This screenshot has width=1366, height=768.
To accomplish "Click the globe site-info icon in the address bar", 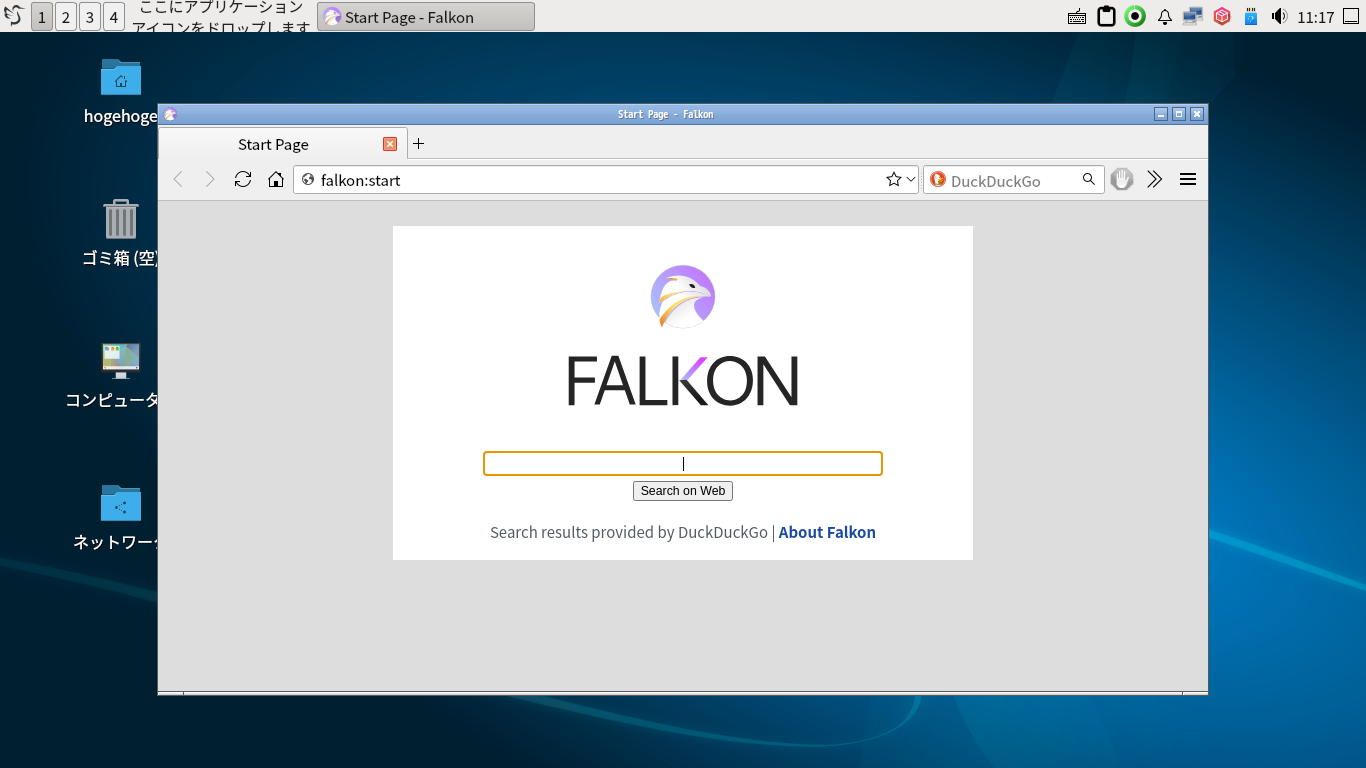I will point(308,180).
